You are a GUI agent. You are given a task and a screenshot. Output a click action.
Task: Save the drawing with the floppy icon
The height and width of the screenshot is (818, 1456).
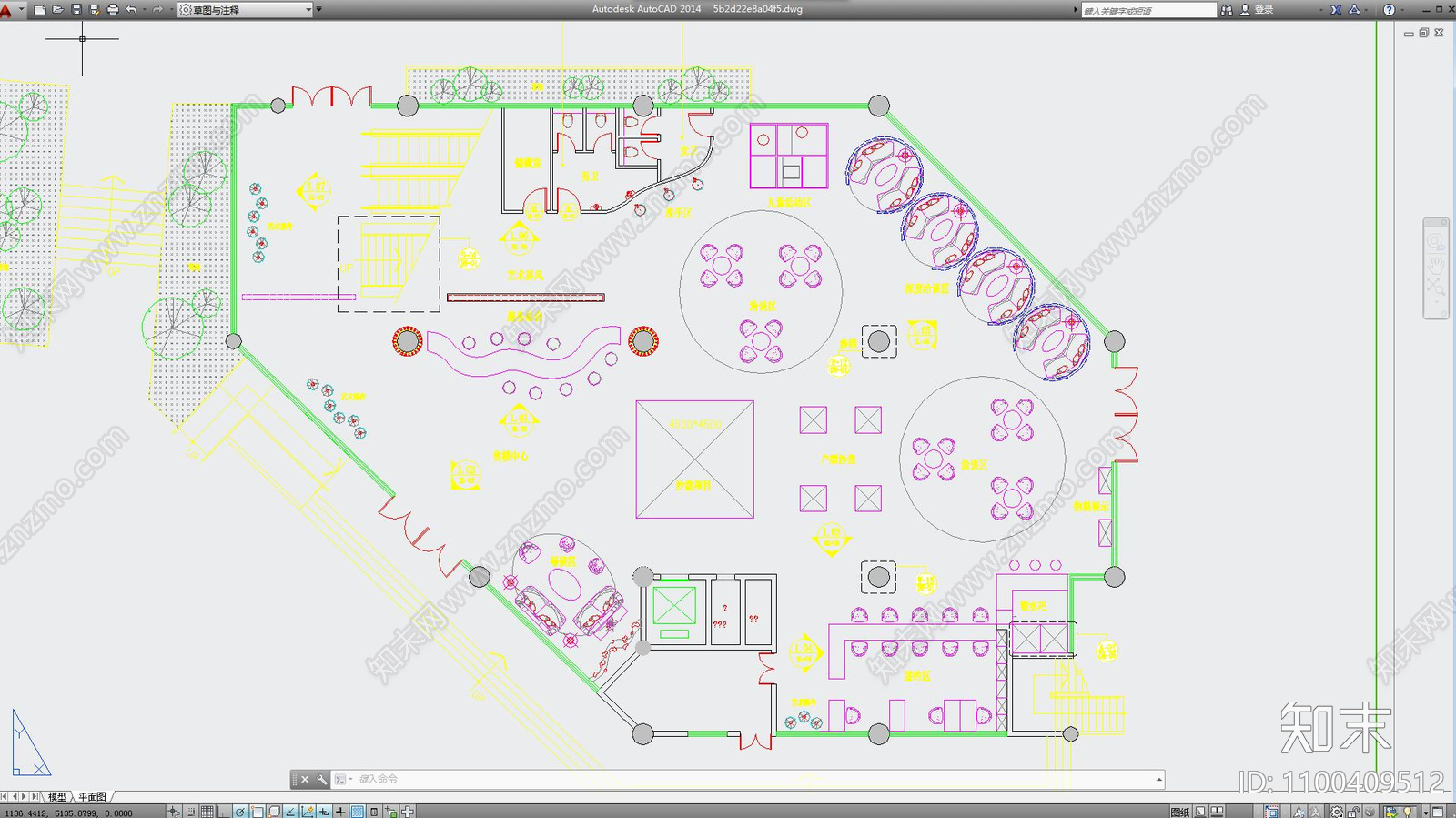(76, 9)
